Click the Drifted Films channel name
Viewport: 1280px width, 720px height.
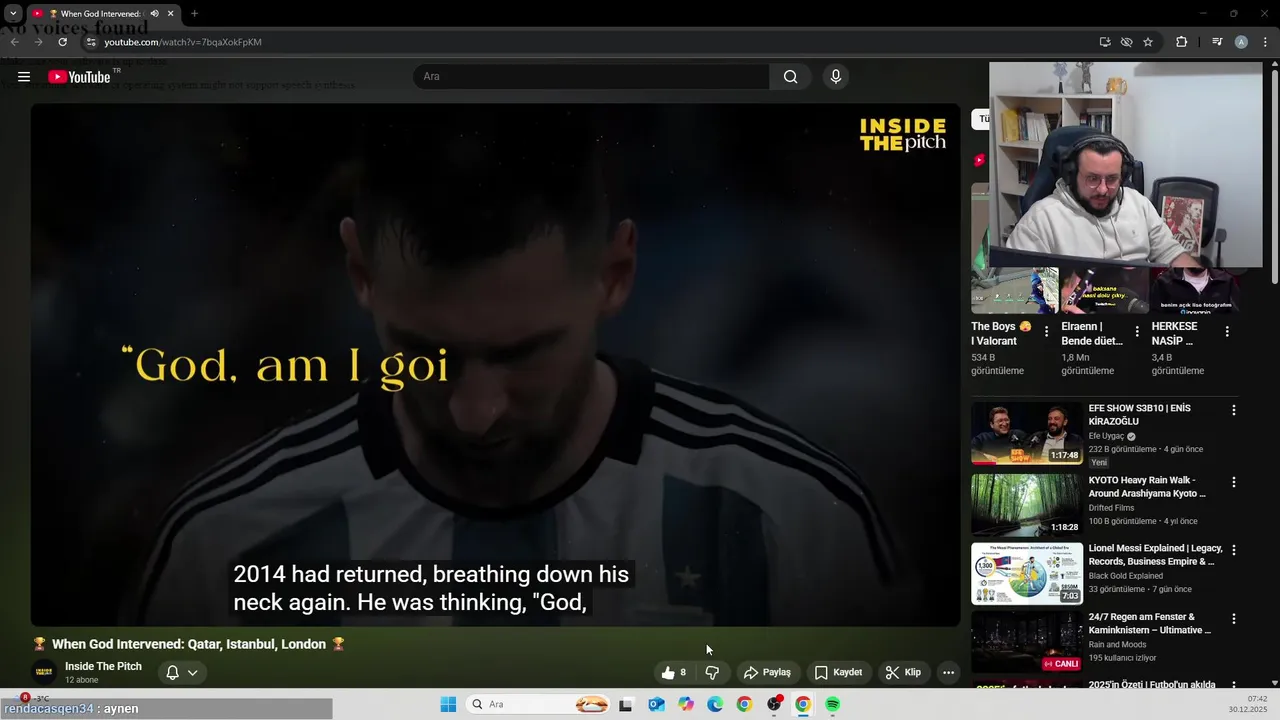[1112, 508]
